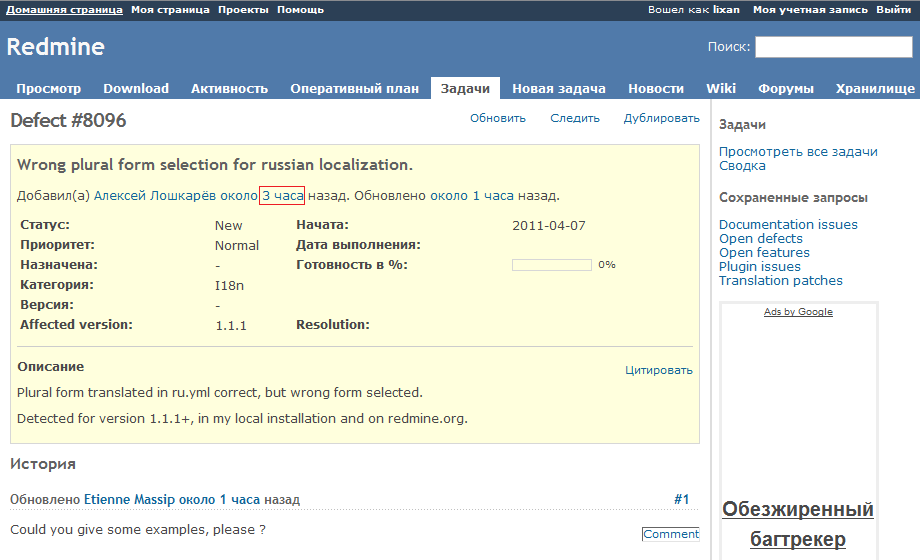Open author Алексей Лошкарёв's profile

[155, 195]
